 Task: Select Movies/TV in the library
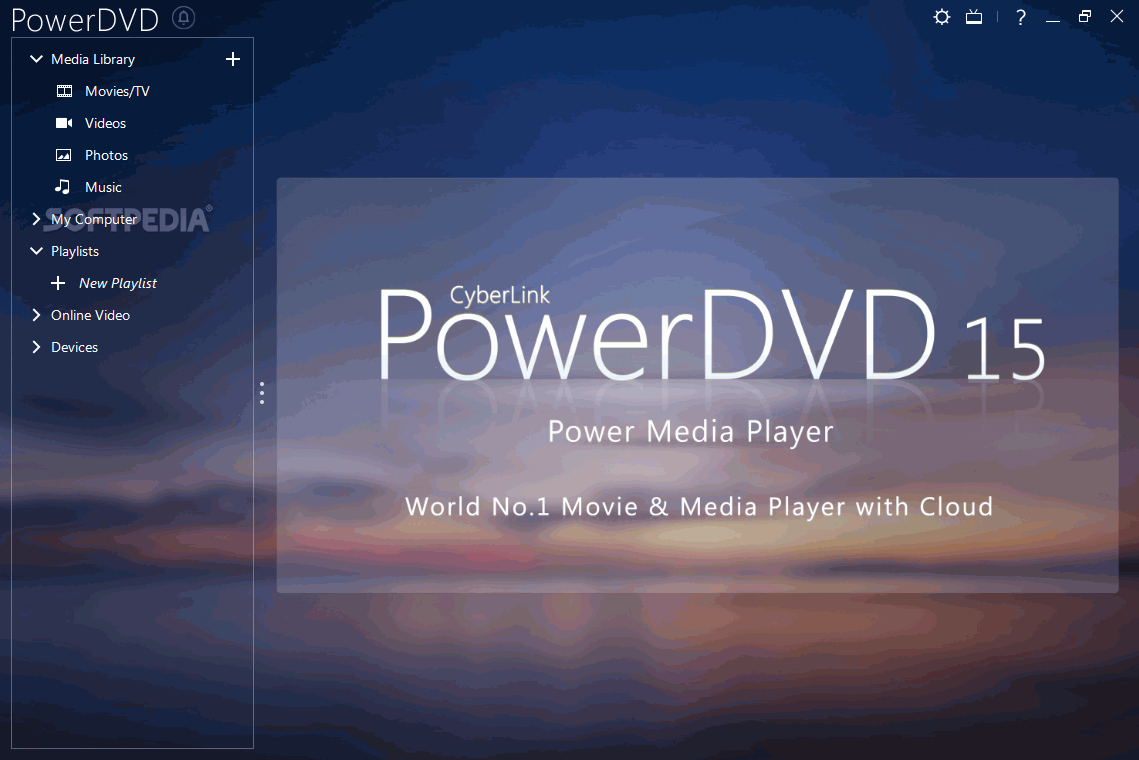pos(117,91)
